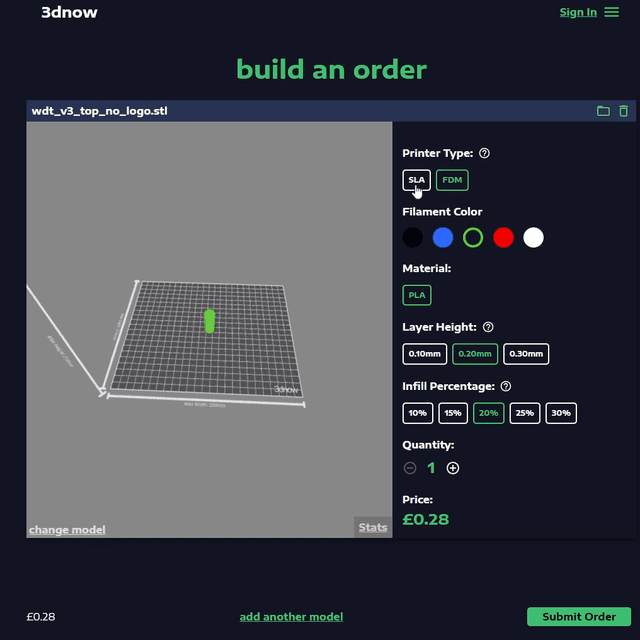Select SLA printer type
This screenshot has width=640, height=640.
coord(416,180)
